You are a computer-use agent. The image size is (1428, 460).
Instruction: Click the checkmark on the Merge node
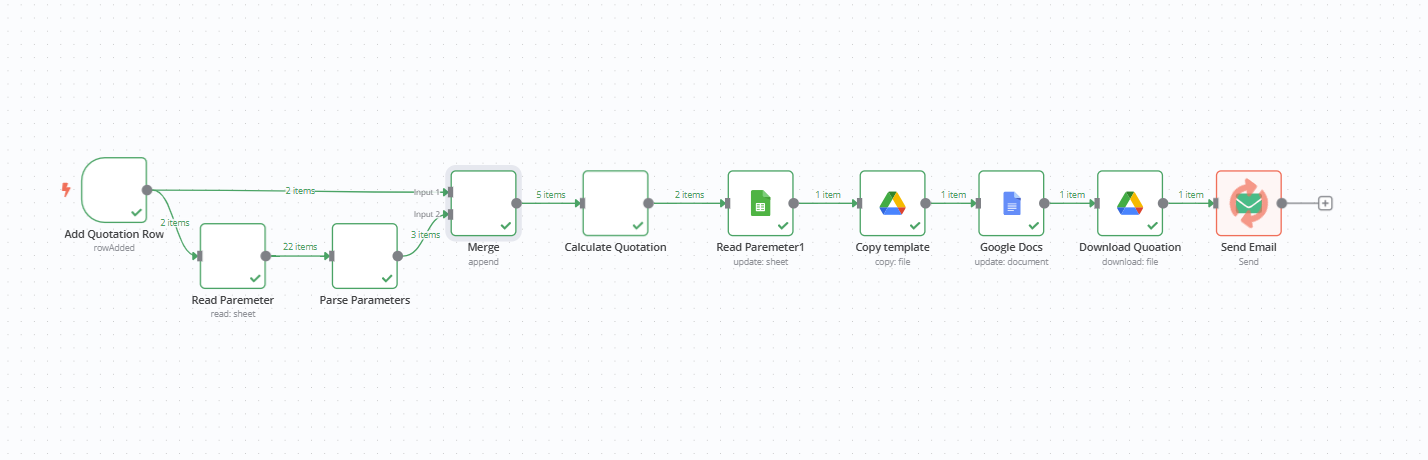pyautogui.click(x=505, y=225)
